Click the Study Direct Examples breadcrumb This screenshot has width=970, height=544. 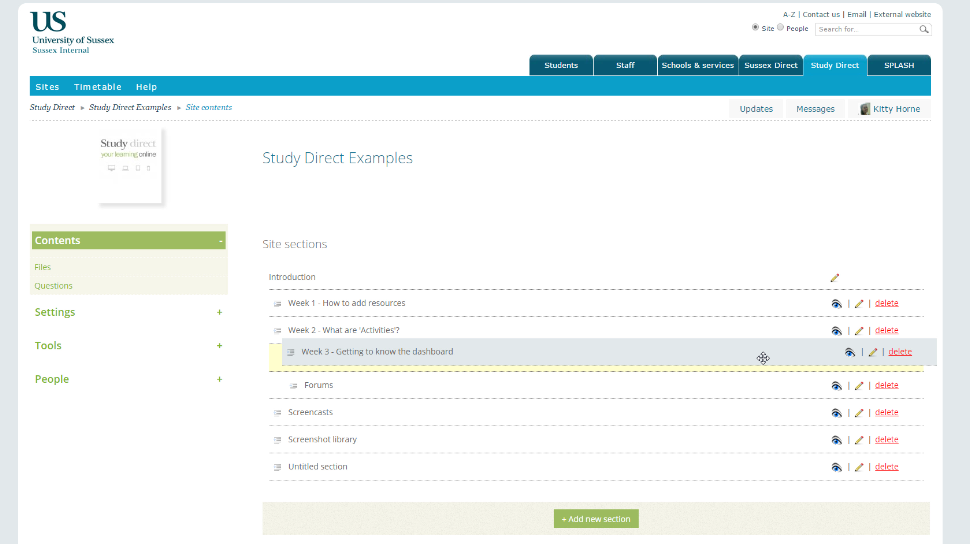pyautogui.click(x=130, y=108)
